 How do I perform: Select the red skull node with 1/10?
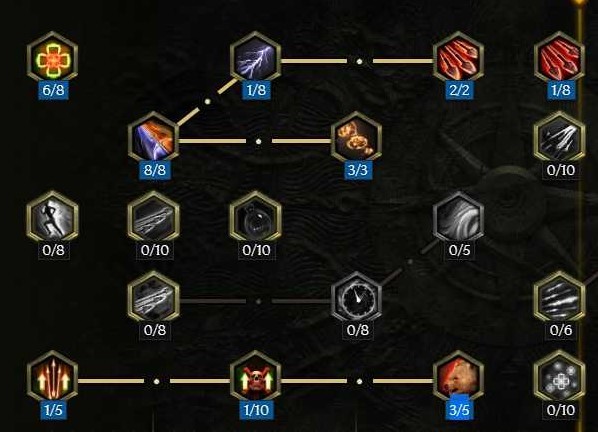[256, 380]
